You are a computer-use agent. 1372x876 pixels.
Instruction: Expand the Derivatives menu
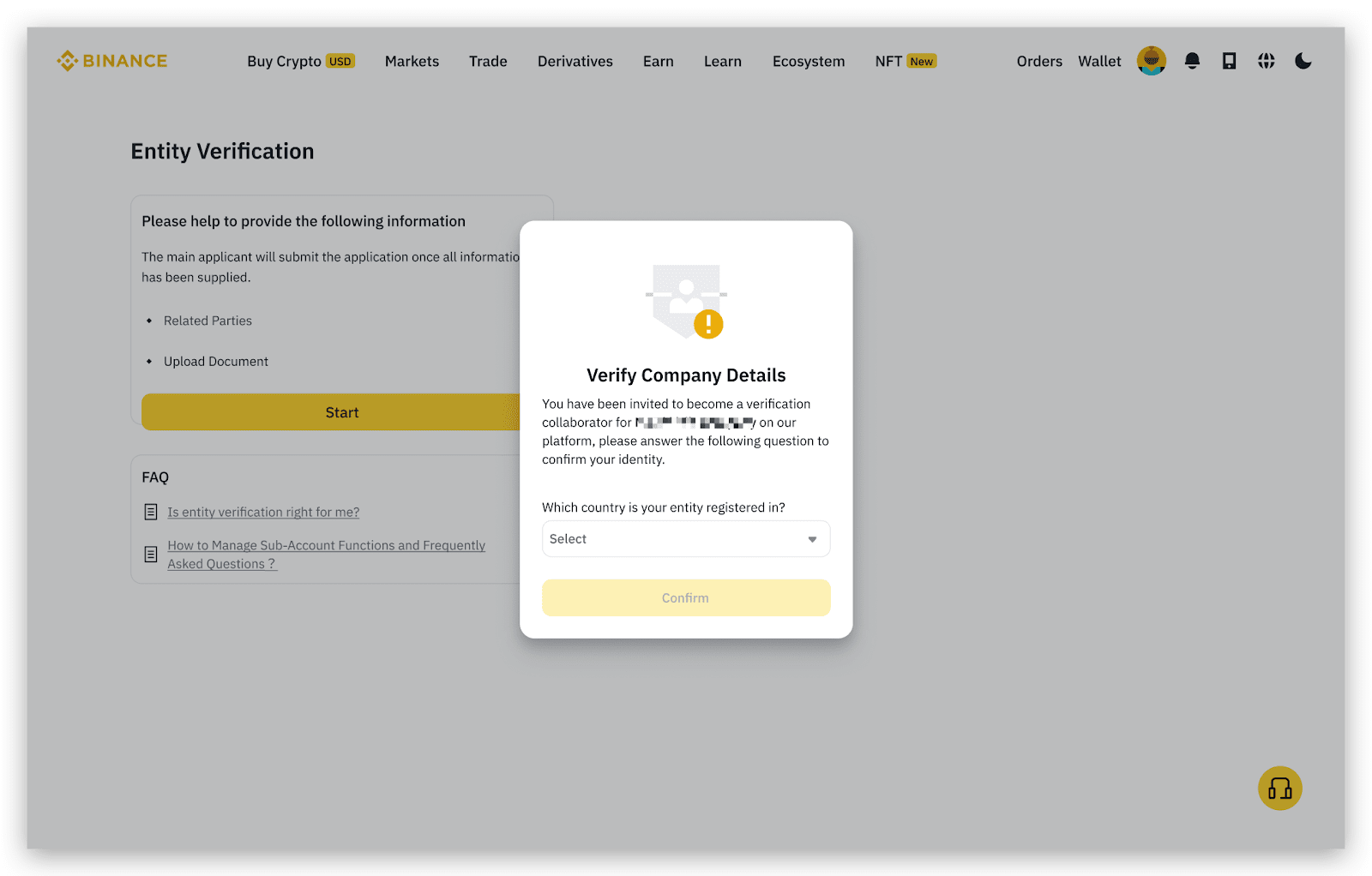pyautogui.click(x=575, y=62)
